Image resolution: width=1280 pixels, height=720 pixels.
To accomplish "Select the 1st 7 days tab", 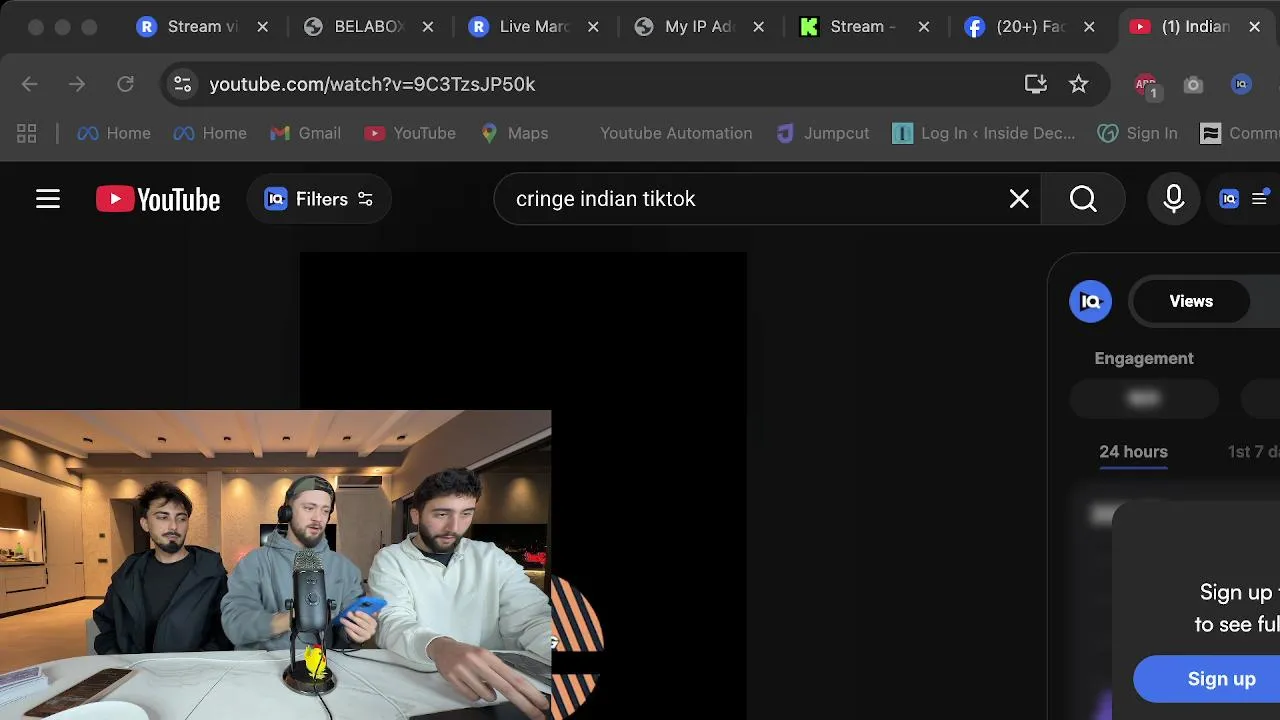I will click(1254, 452).
